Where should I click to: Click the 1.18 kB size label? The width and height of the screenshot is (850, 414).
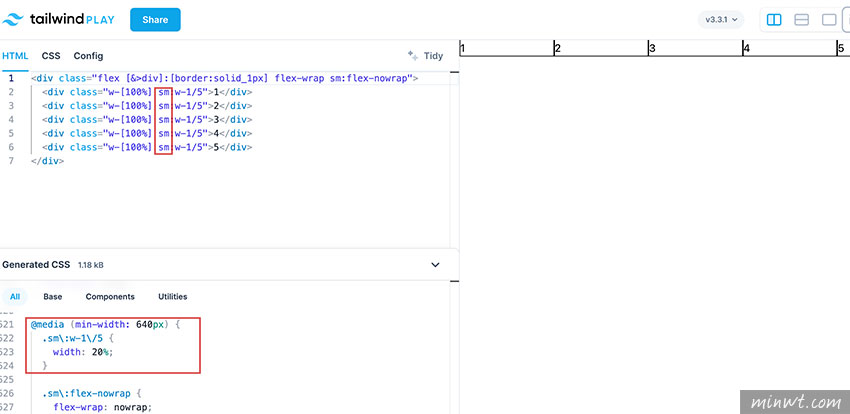pos(91,266)
